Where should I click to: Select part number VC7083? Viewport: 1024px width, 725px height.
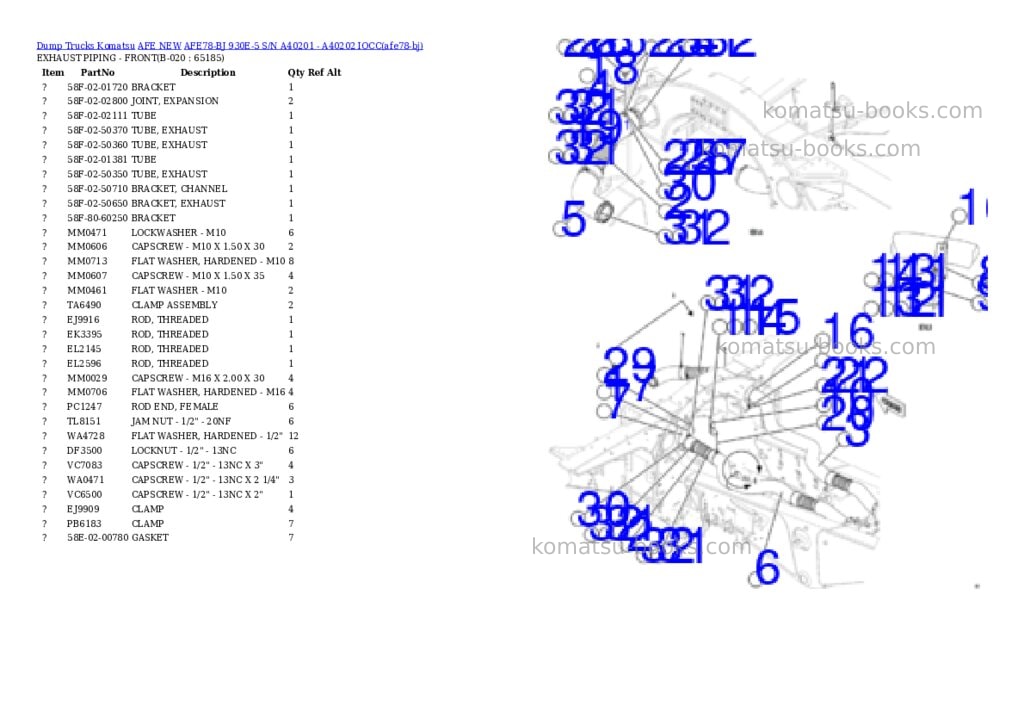85,466
